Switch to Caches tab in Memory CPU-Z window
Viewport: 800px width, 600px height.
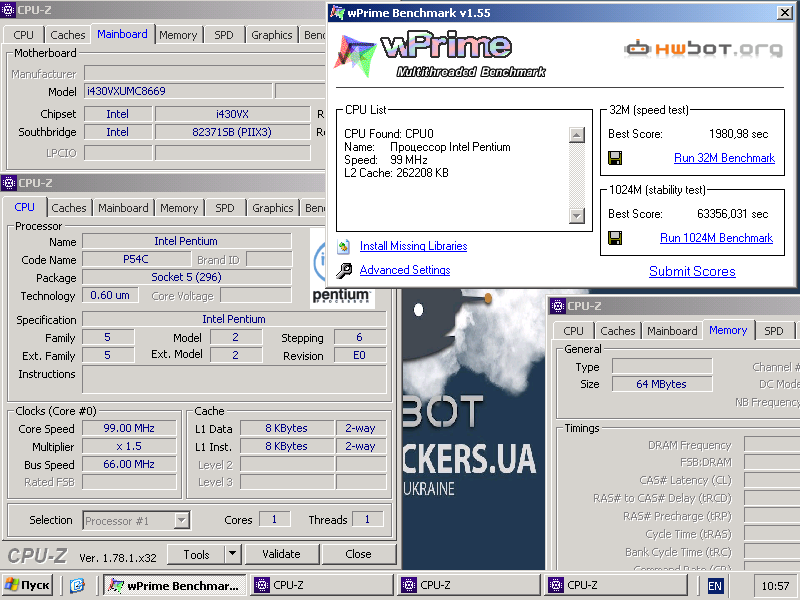click(x=618, y=331)
